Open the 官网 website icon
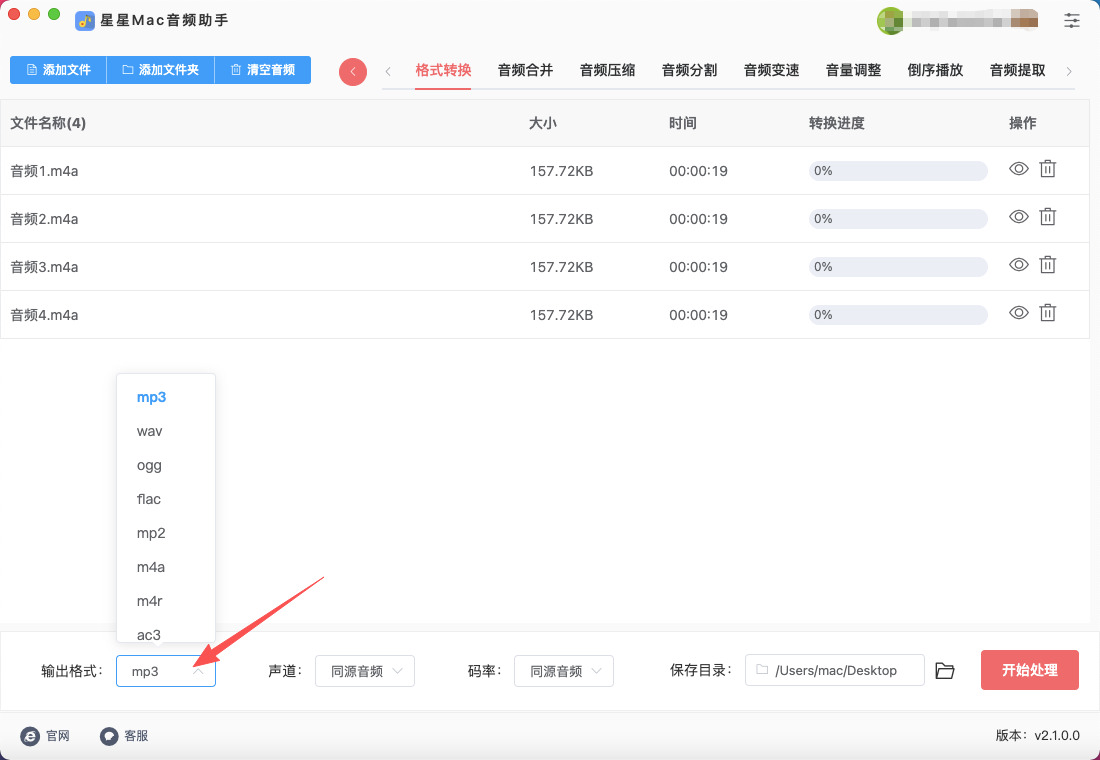1100x760 pixels. click(x=30, y=736)
